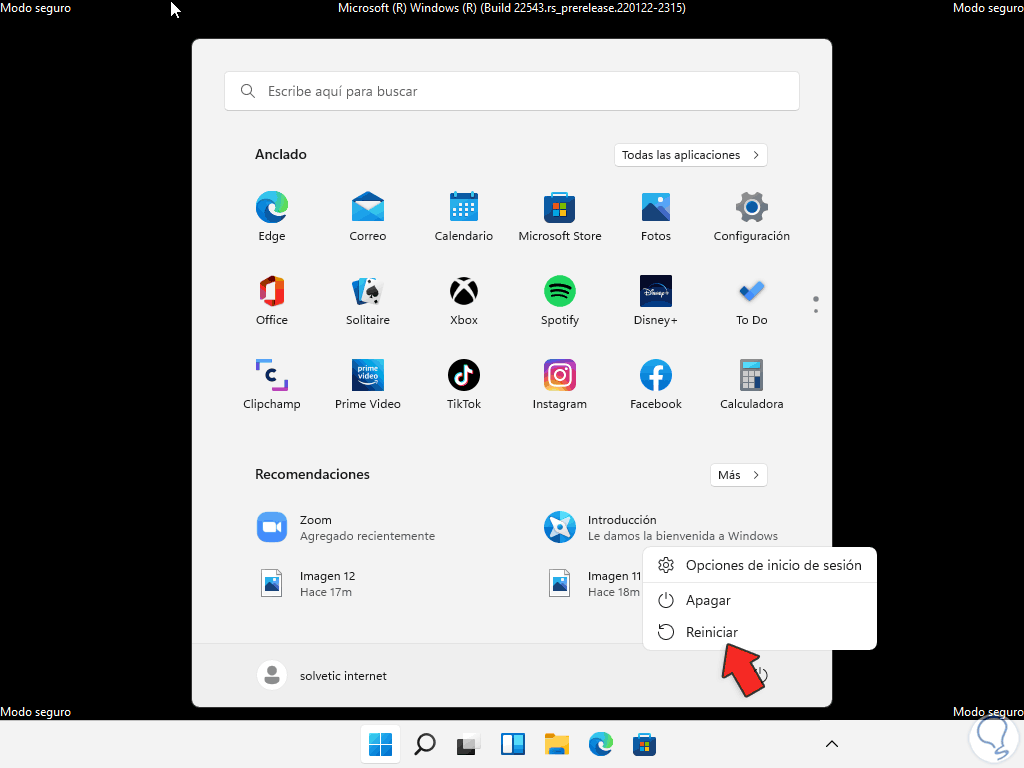Open Calculadora app
1024x768 pixels.
[x=752, y=385]
